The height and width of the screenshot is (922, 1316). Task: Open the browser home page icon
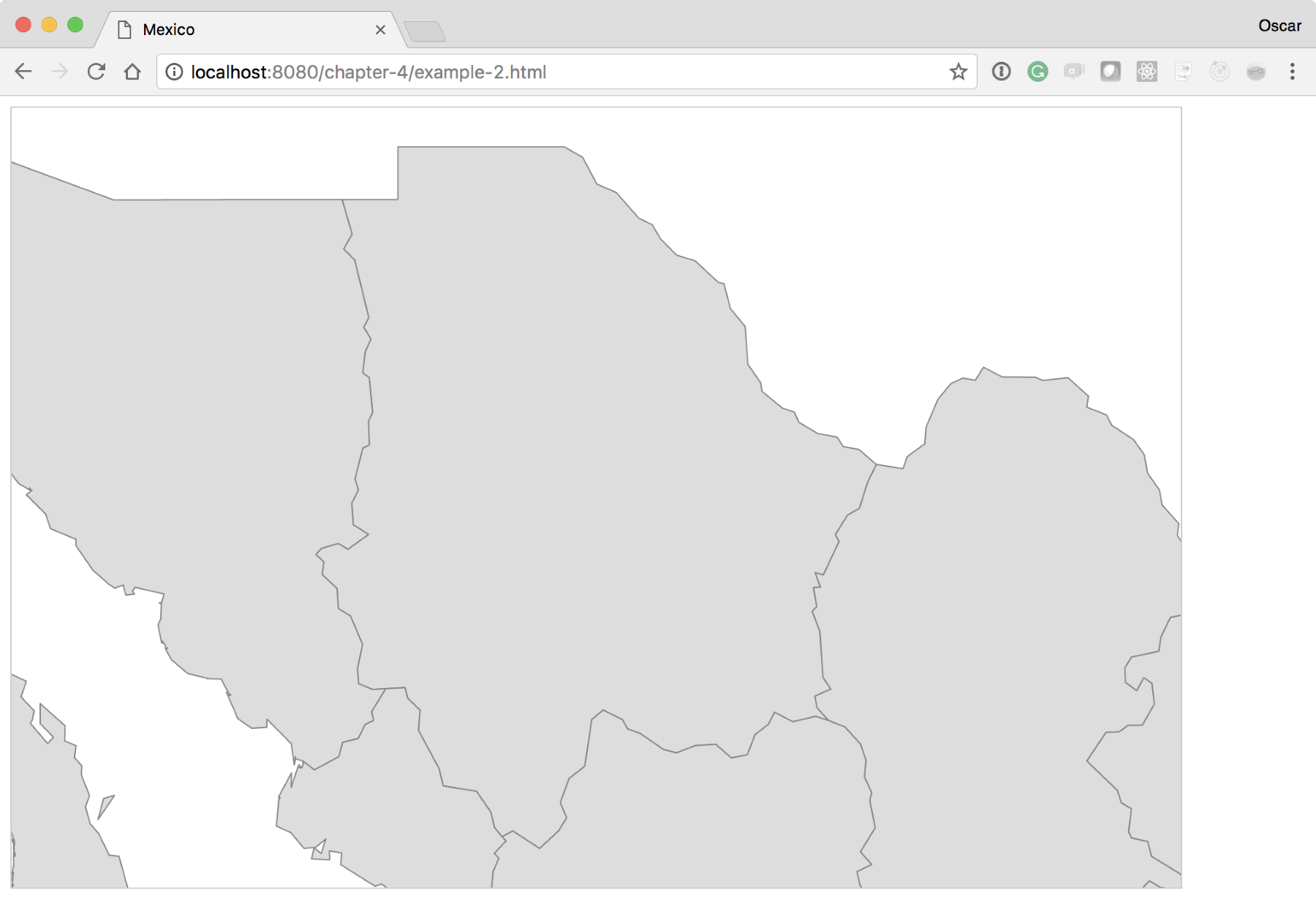tap(132, 72)
